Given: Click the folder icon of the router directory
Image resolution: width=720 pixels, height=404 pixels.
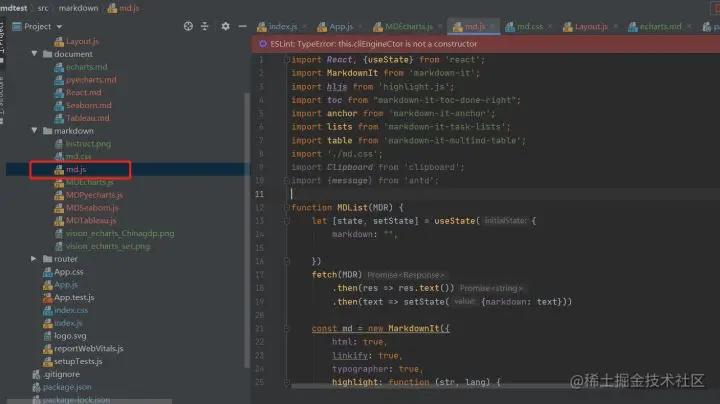Looking at the screenshot, I should pos(47,259).
